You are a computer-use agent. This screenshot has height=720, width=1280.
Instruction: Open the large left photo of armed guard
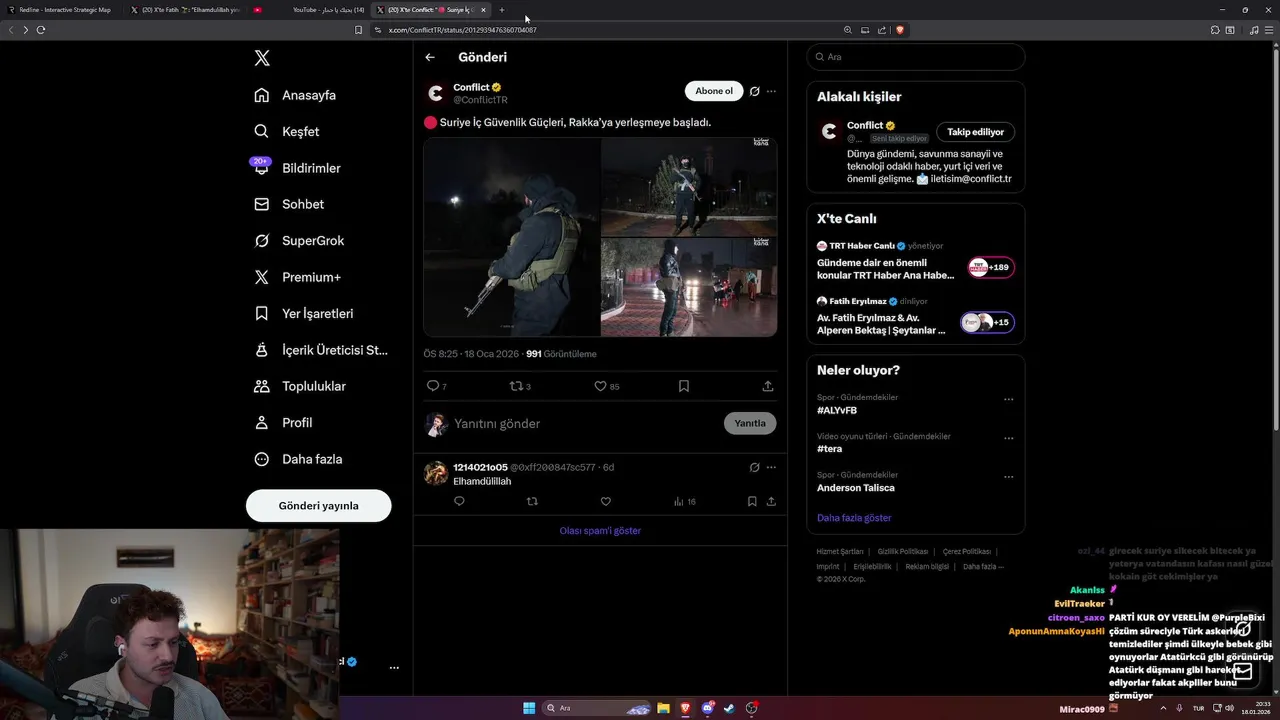coord(511,237)
